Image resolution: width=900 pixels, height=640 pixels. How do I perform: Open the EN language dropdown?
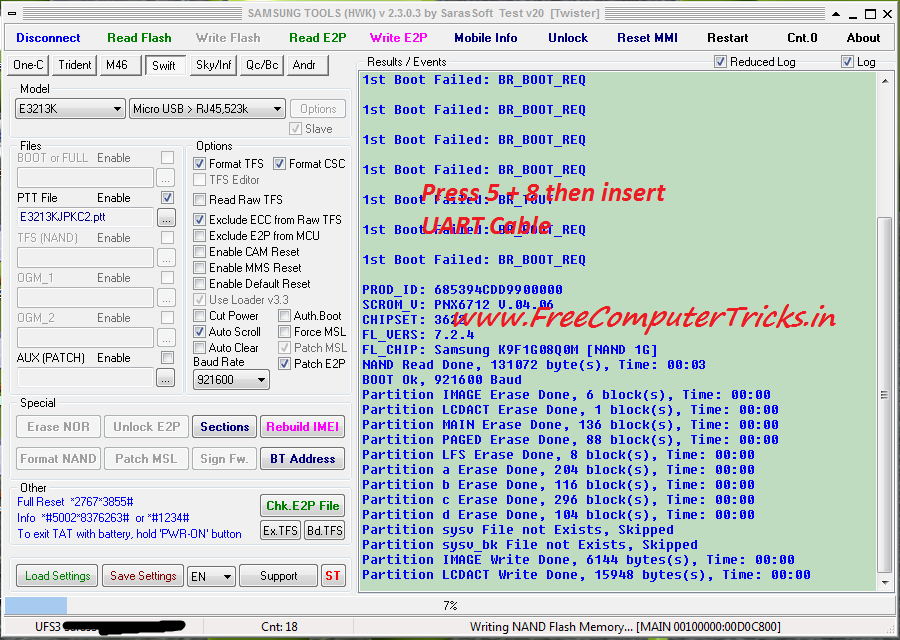(211, 576)
